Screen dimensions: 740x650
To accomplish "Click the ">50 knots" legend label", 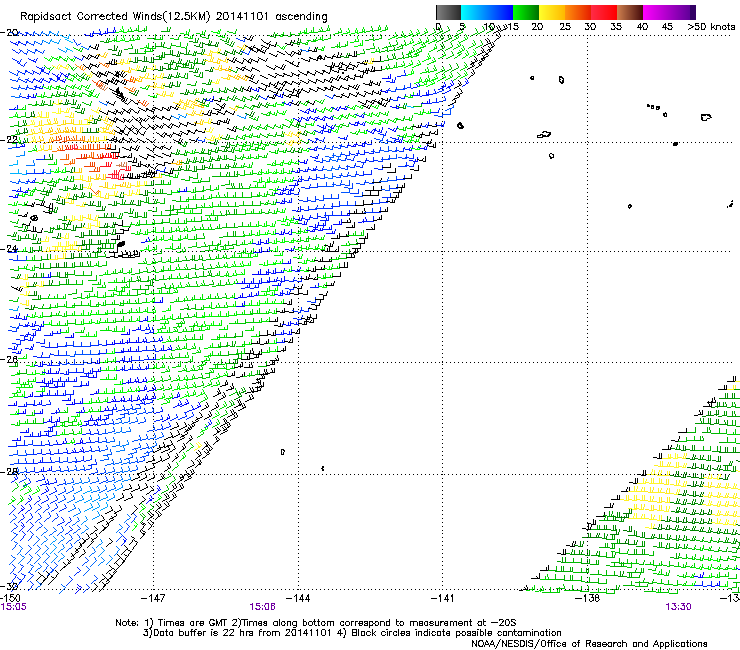I will pos(711,27).
